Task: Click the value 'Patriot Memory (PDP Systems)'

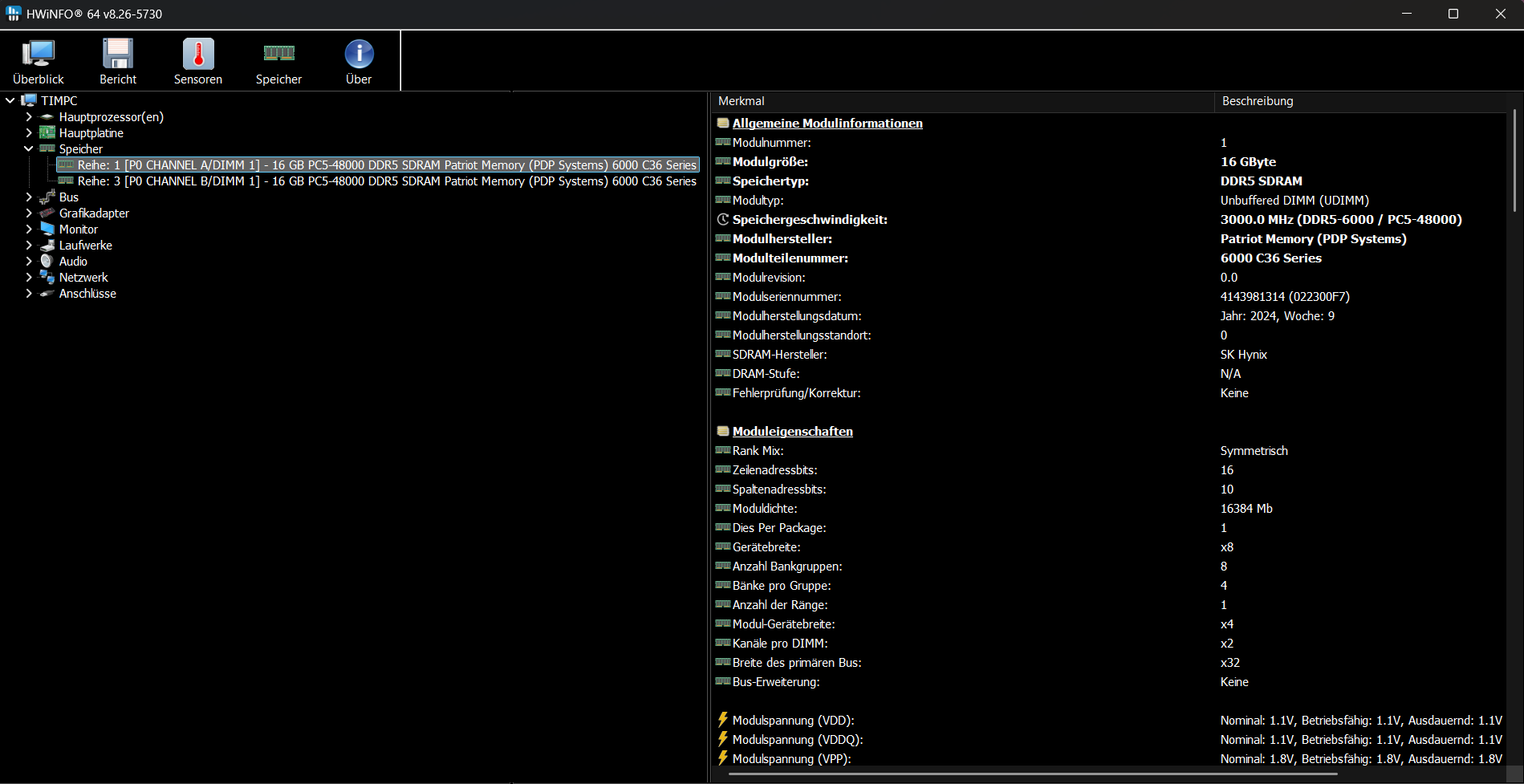Action: [1313, 238]
